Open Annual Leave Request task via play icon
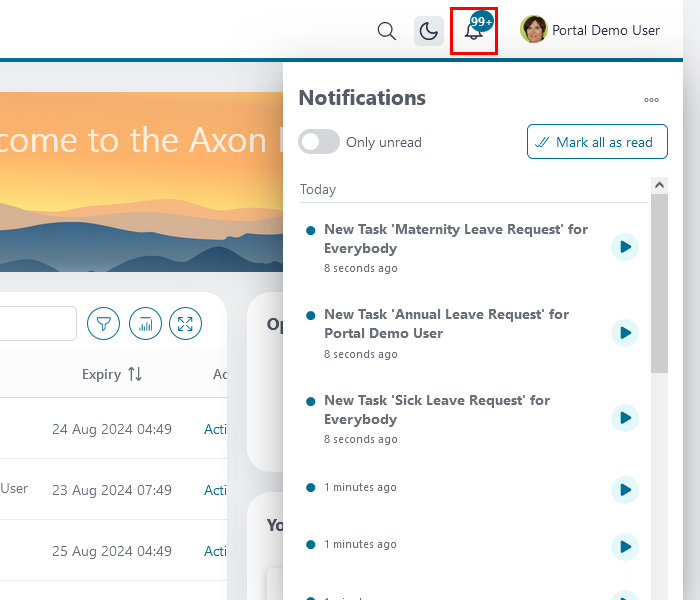 coord(625,333)
